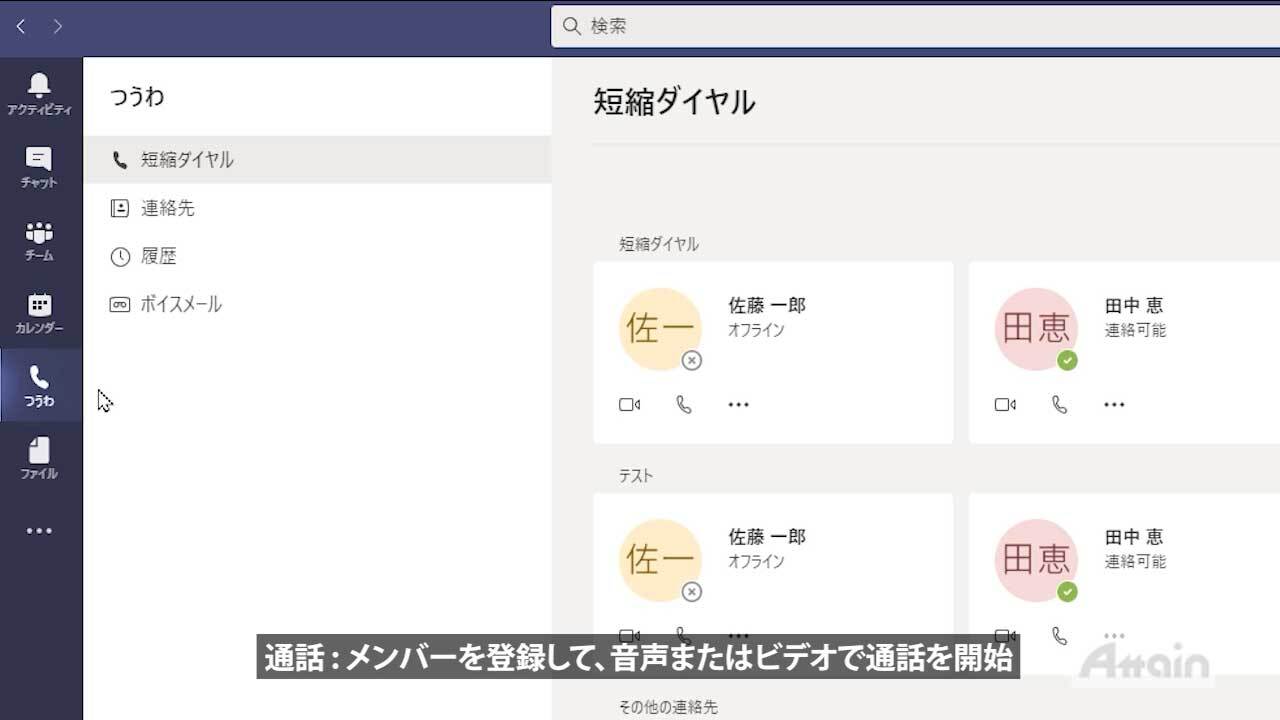Start audio call with 佐藤 一郎 under 短縮ダイヤル

(x=684, y=405)
